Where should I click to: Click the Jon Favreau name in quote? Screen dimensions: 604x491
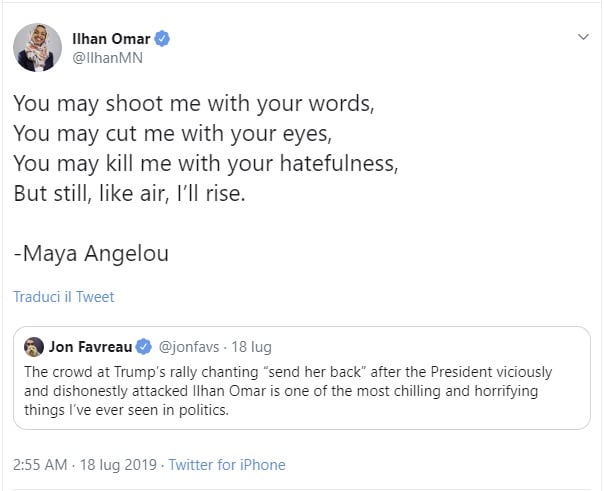90,347
